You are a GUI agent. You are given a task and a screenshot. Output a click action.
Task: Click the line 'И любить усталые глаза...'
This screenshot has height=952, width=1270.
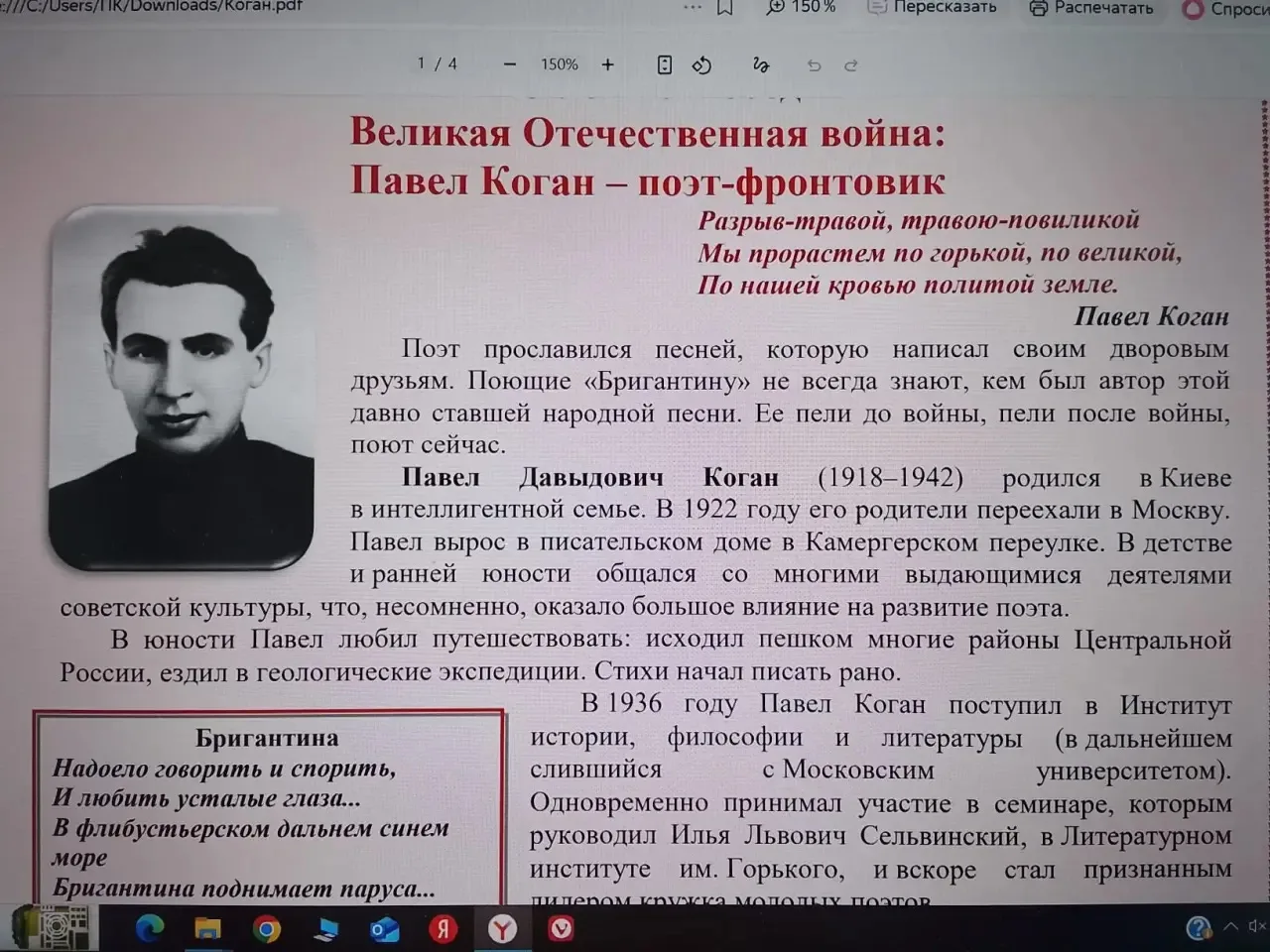tap(206, 798)
